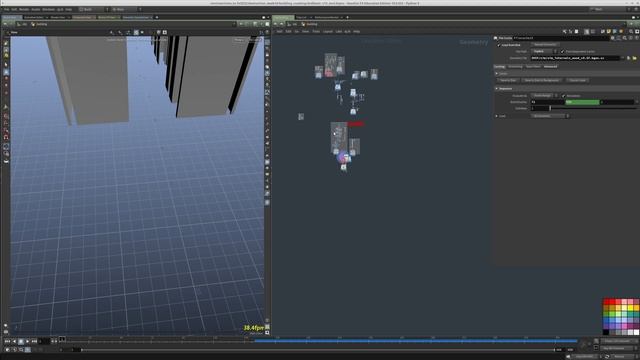Switch to the Geometry Spreadsheet pane tab

pyautogui.click(x=136, y=17)
